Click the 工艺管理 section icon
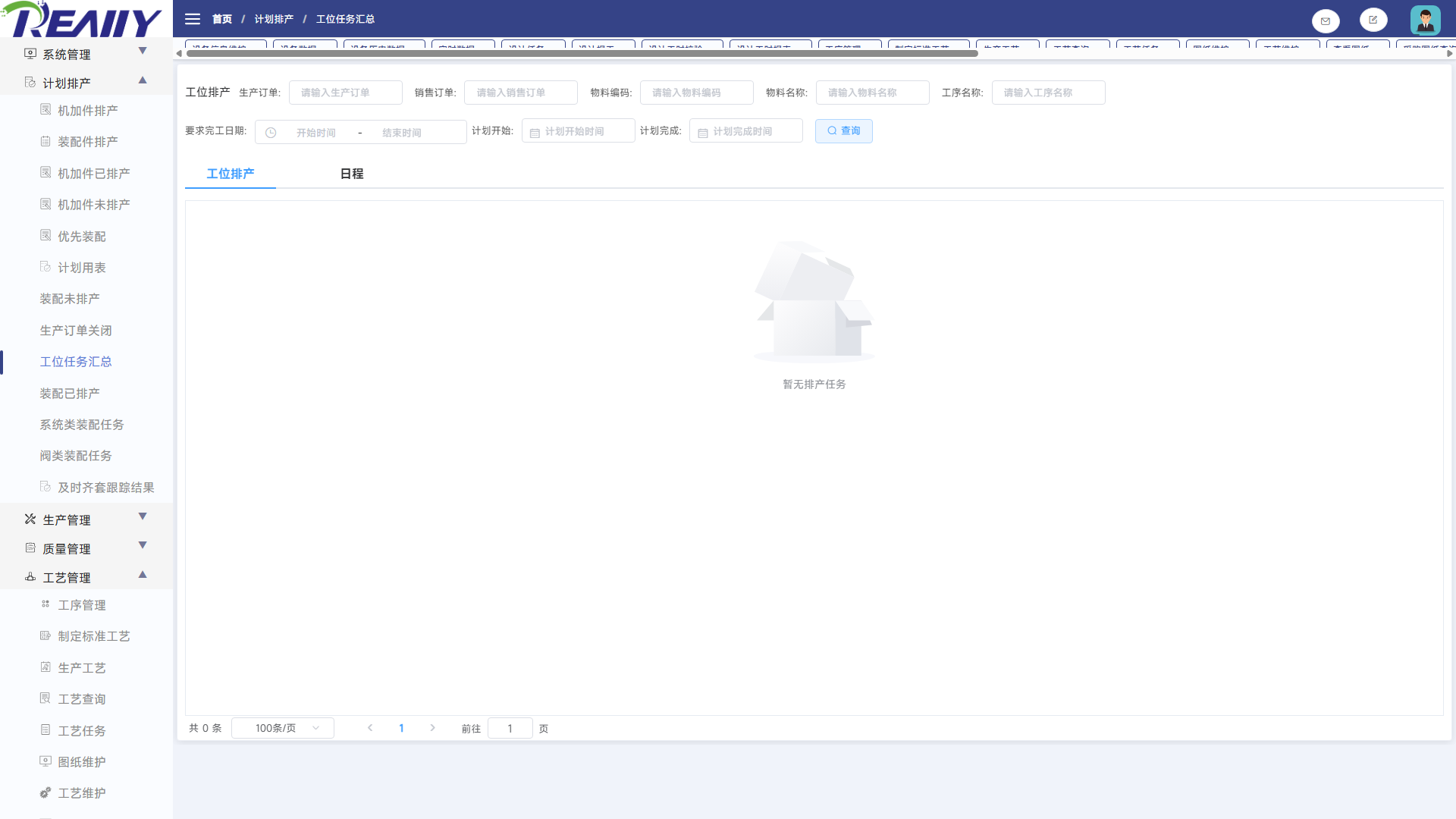This screenshot has width=1456, height=819. [x=30, y=577]
